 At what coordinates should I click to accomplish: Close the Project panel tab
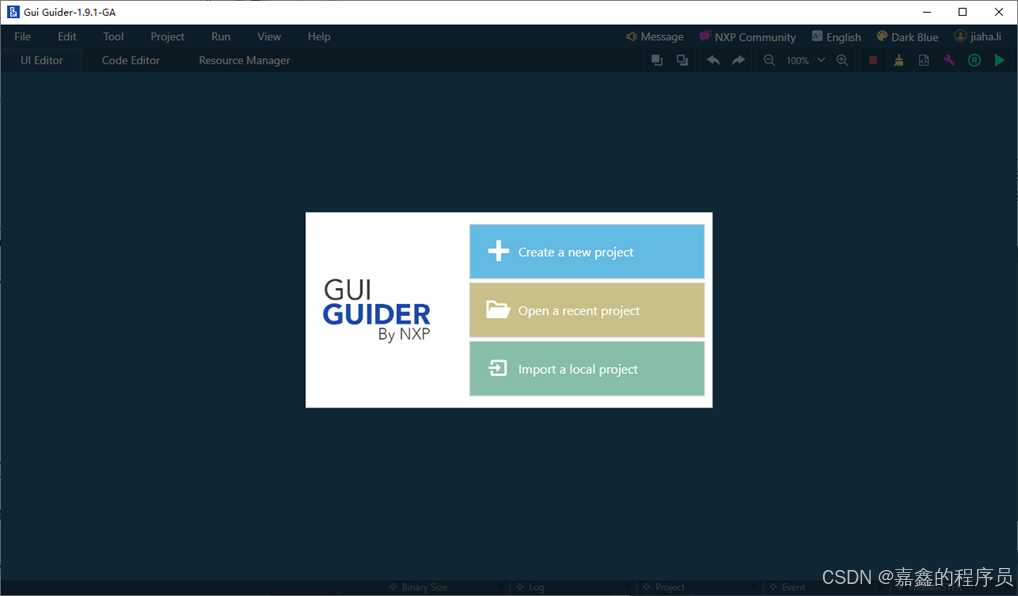[753, 587]
